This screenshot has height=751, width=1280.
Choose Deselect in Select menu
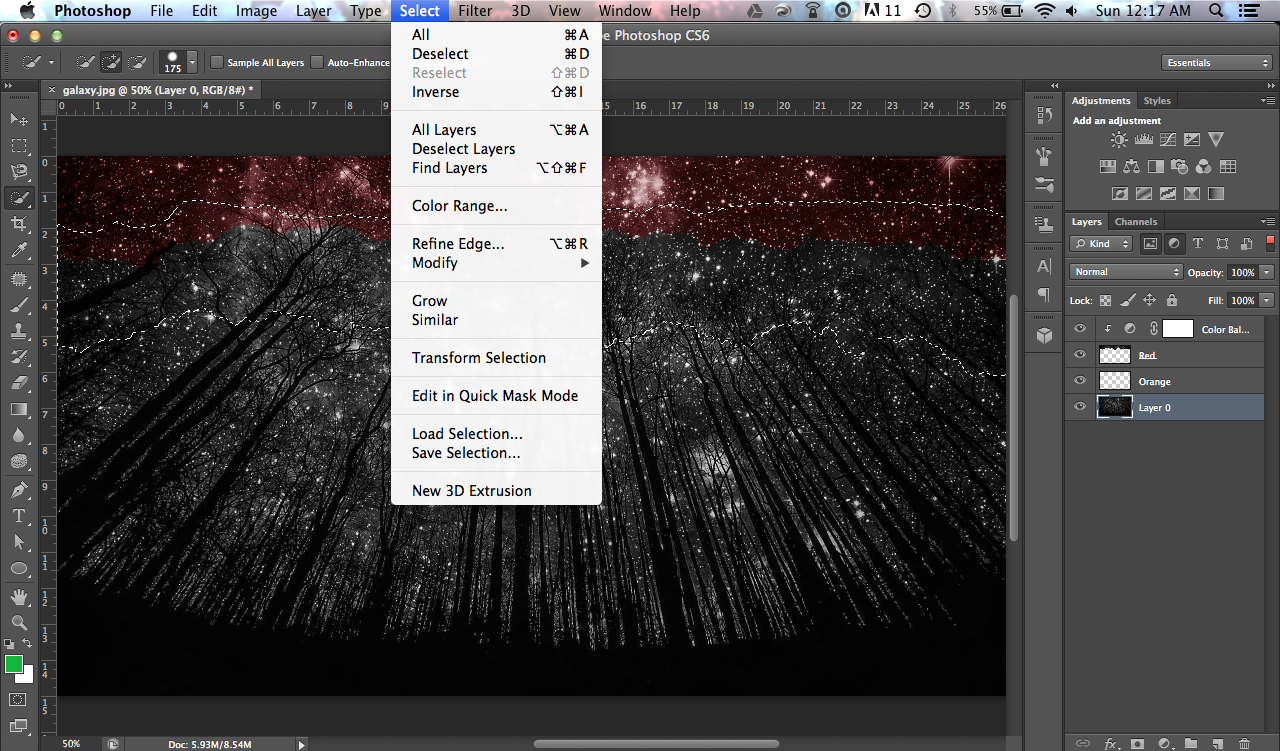point(496,54)
